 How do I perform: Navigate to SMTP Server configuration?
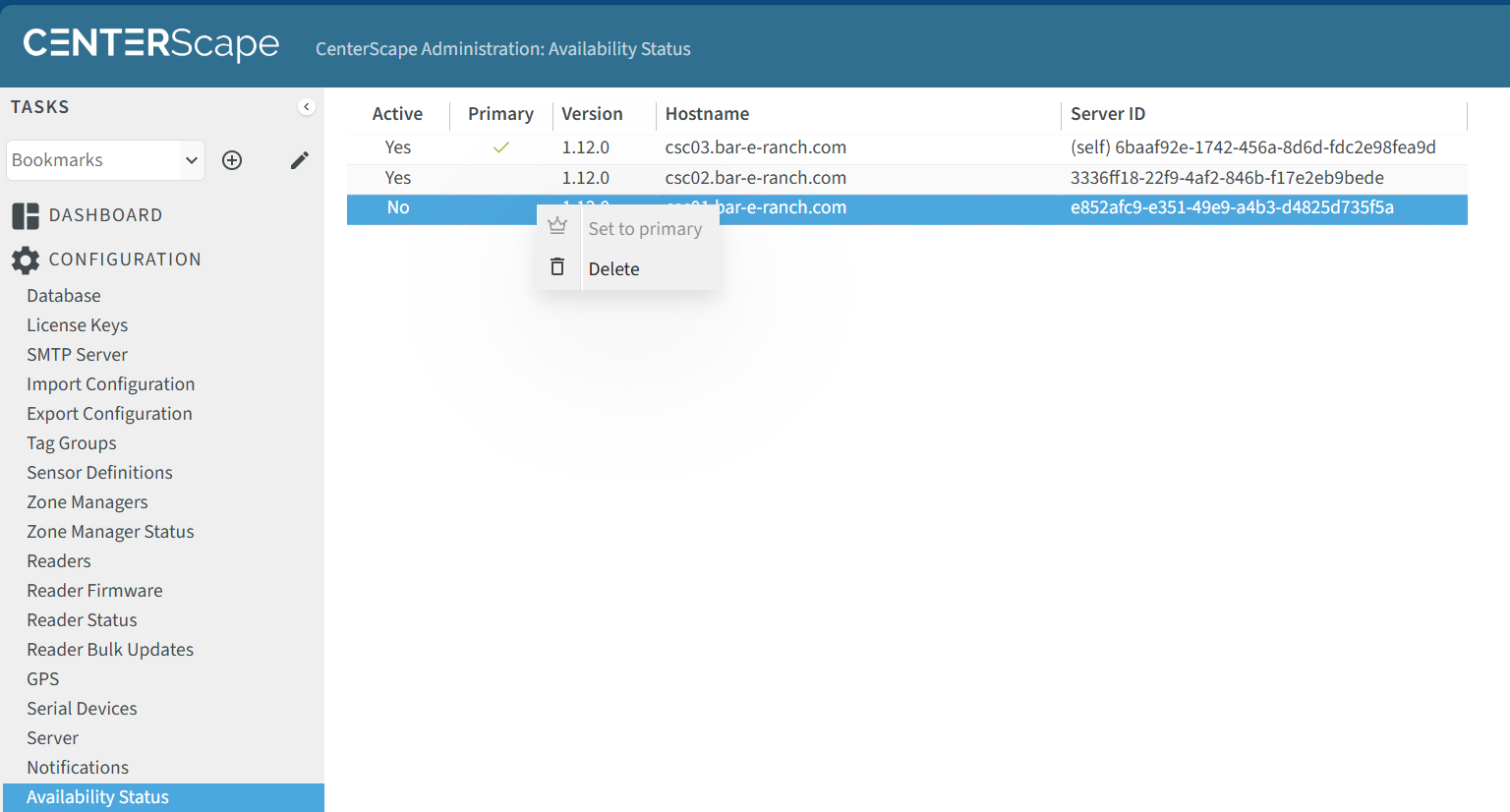point(77,355)
